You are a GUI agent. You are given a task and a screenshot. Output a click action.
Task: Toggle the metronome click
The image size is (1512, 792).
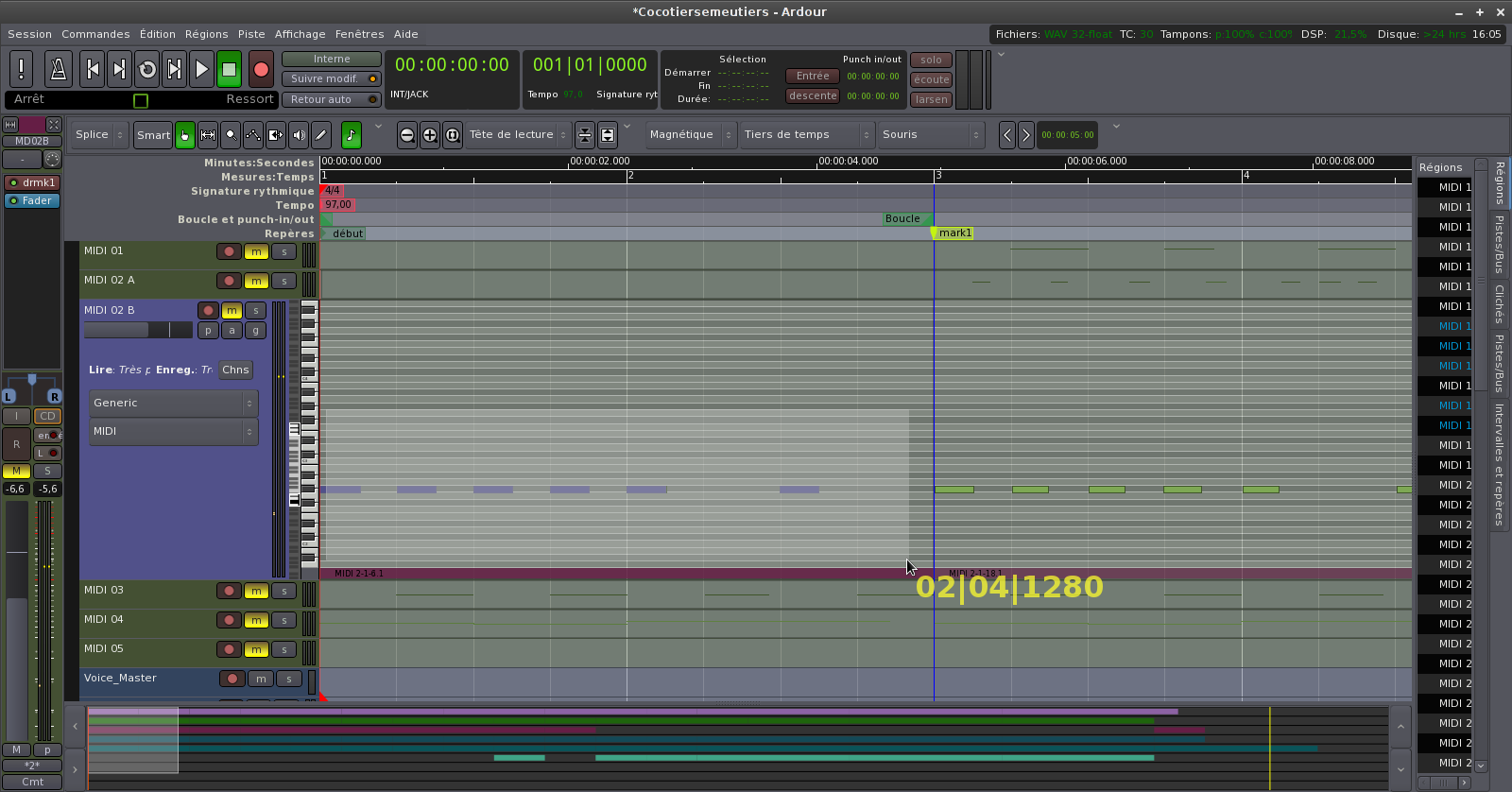tap(58, 69)
